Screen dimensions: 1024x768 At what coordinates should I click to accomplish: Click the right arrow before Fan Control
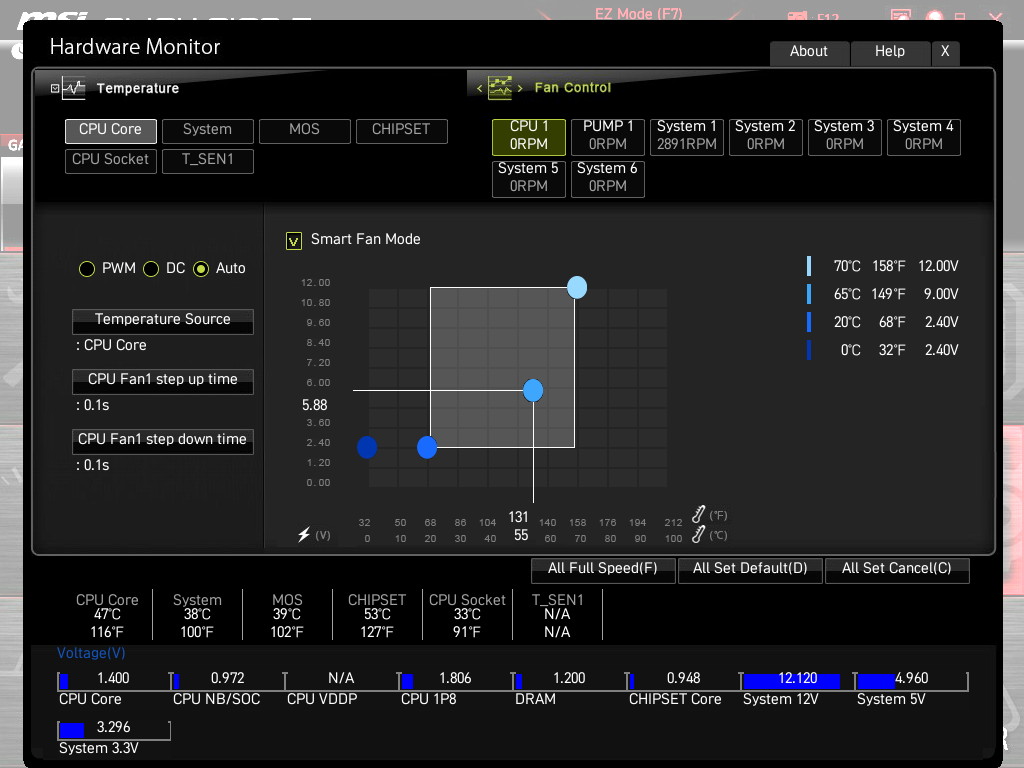520,88
